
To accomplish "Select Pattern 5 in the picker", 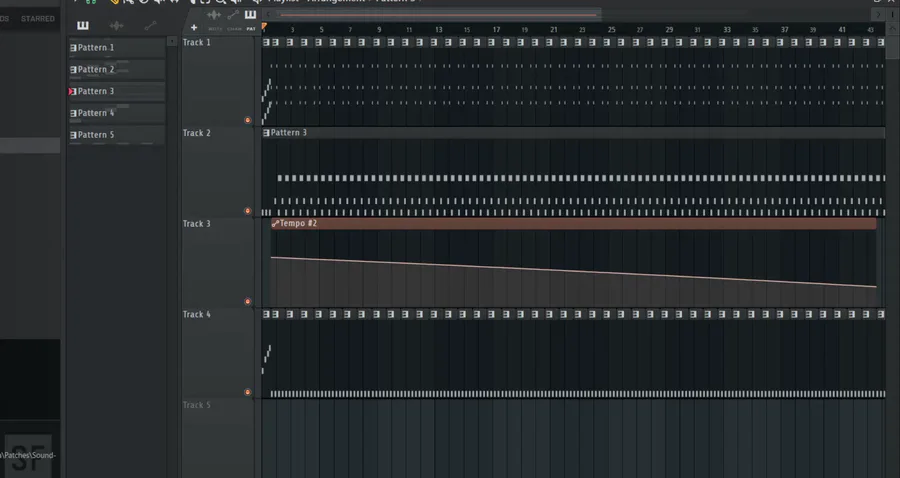I will pos(117,135).
